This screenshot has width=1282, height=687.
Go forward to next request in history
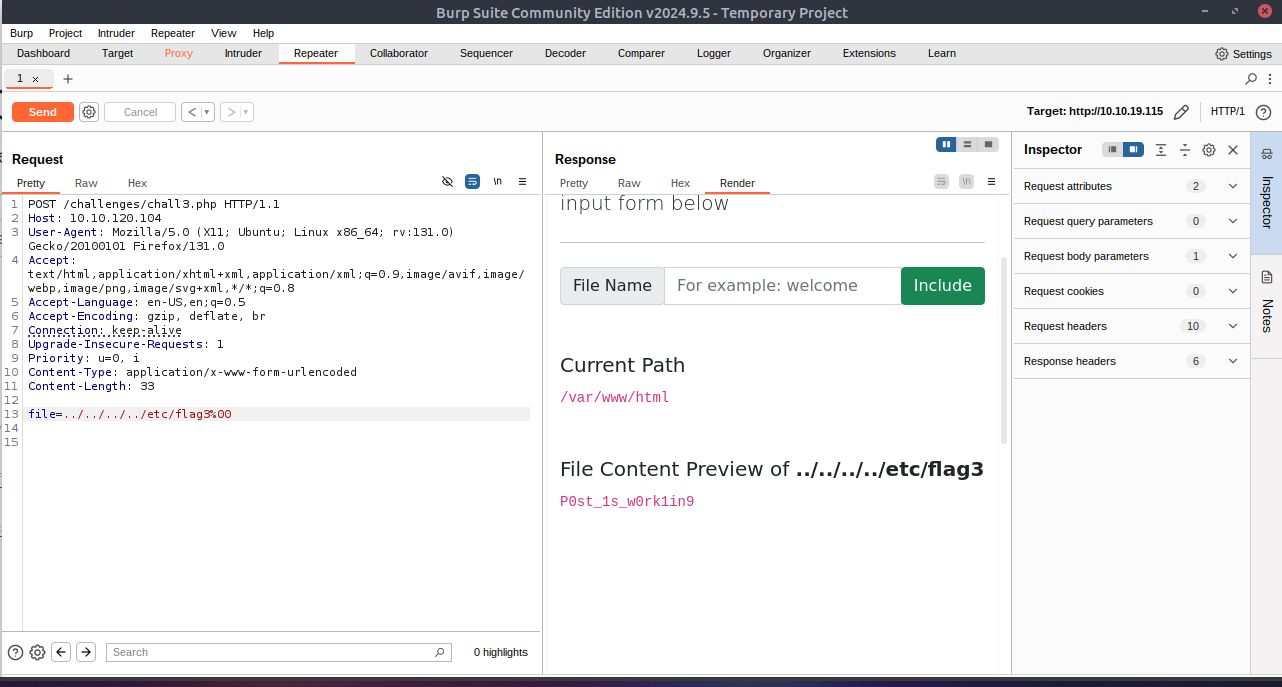[231, 112]
